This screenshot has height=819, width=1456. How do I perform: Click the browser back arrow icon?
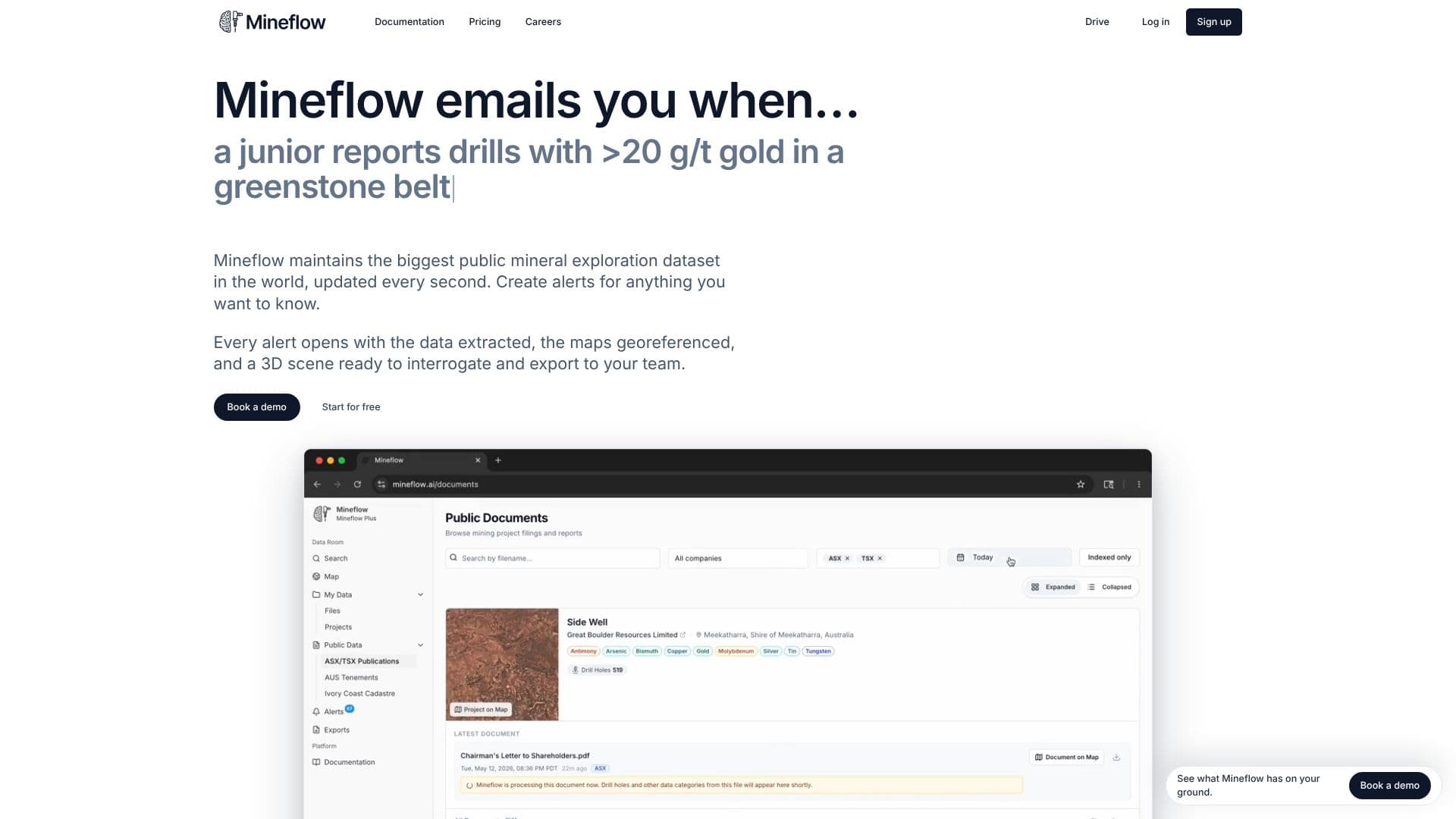pyautogui.click(x=317, y=485)
